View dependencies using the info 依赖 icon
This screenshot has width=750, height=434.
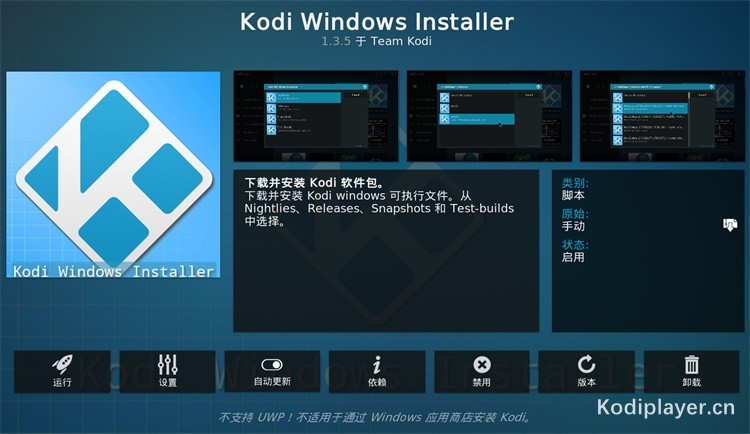point(377,371)
